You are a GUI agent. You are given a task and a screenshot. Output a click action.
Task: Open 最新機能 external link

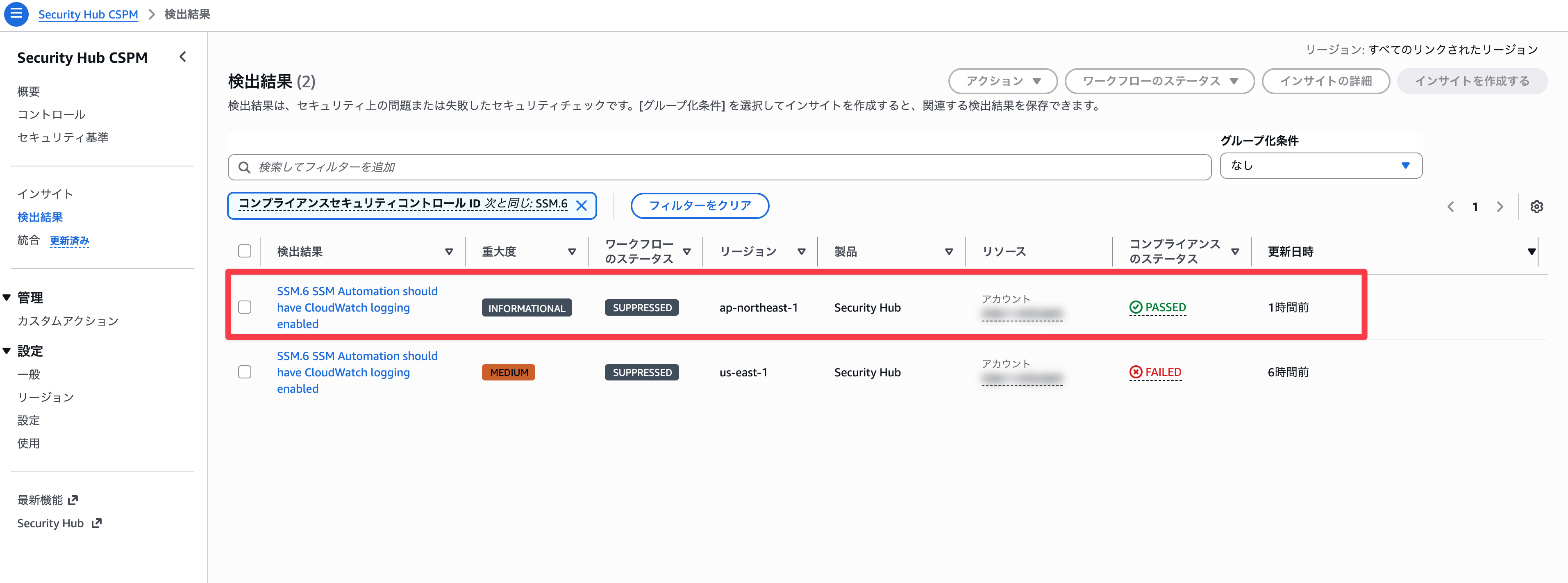point(48,500)
